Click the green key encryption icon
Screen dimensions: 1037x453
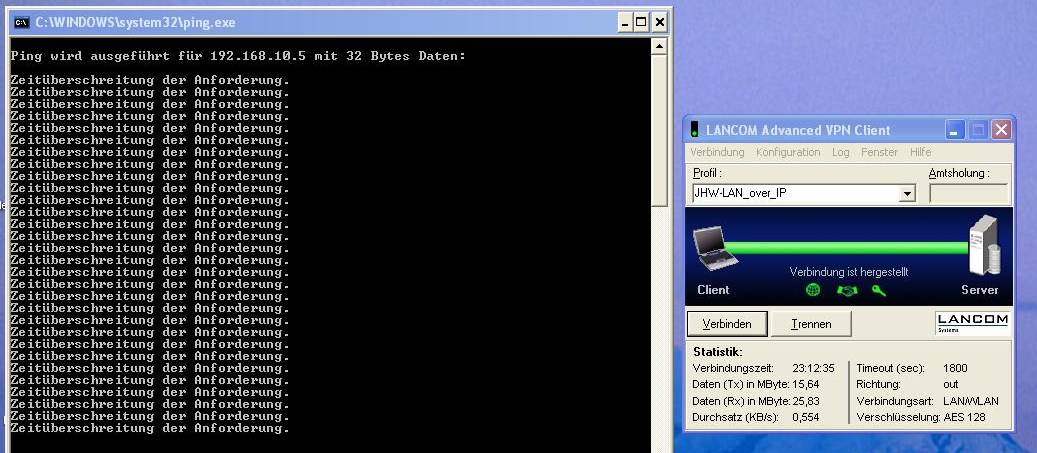point(879,290)
